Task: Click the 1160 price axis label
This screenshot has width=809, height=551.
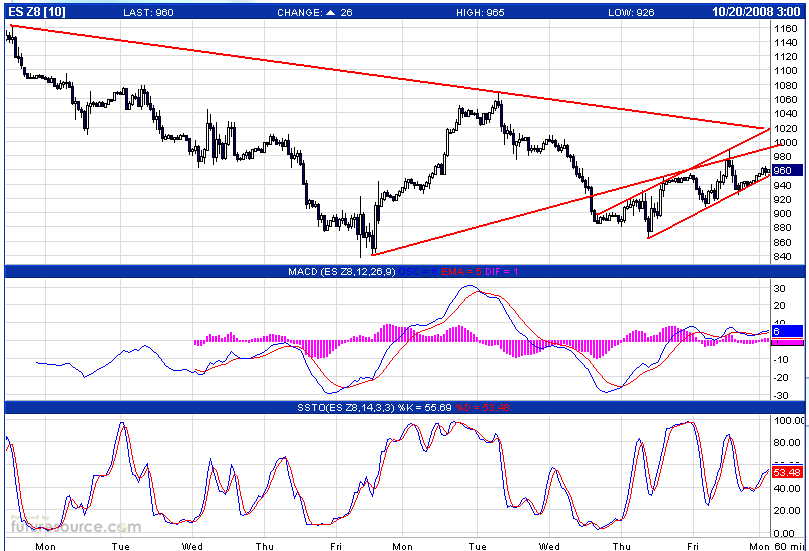Action: coord(785,29)
